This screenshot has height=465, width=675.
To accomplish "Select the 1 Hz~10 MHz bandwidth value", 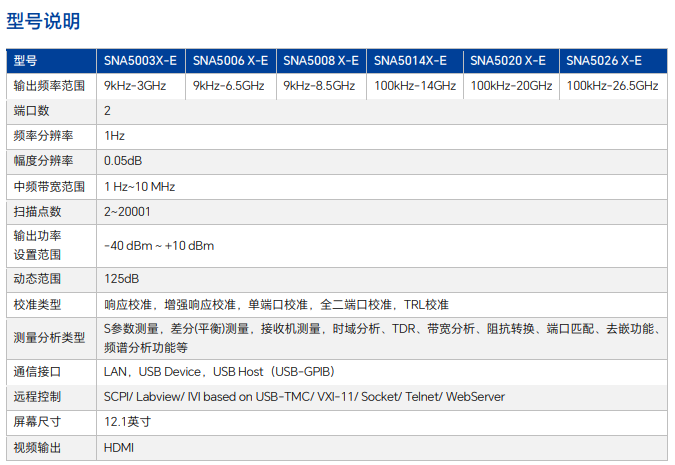I will (140, 186).
